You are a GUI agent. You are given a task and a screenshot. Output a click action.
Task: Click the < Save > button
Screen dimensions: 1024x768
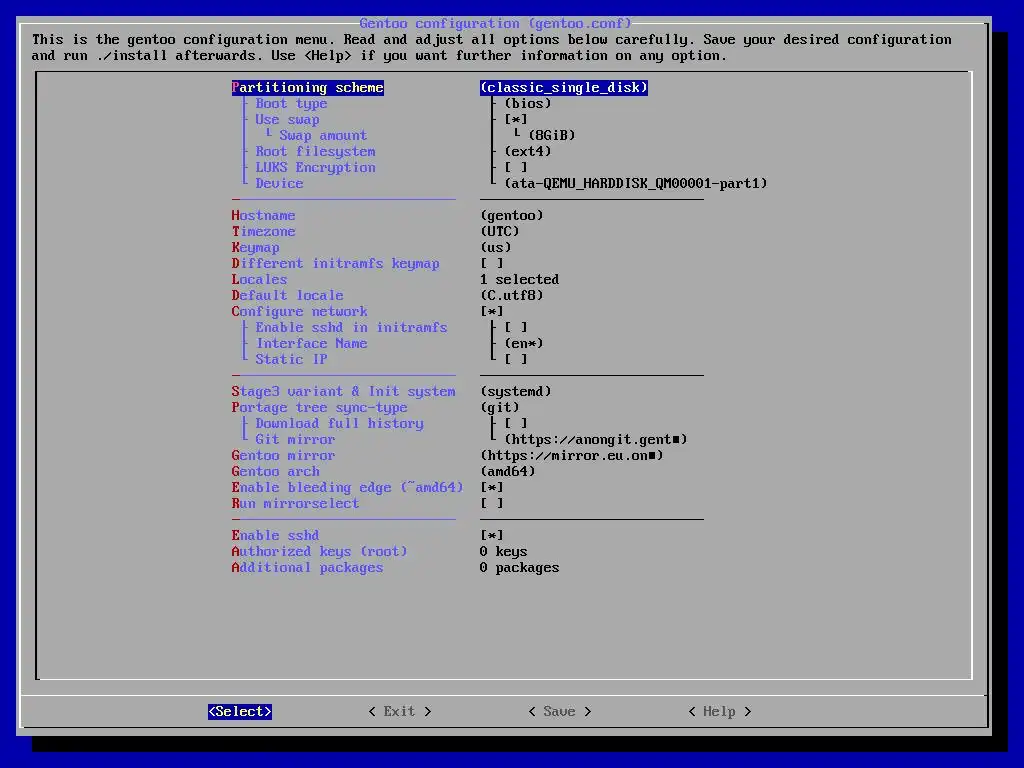pos(560,712)
